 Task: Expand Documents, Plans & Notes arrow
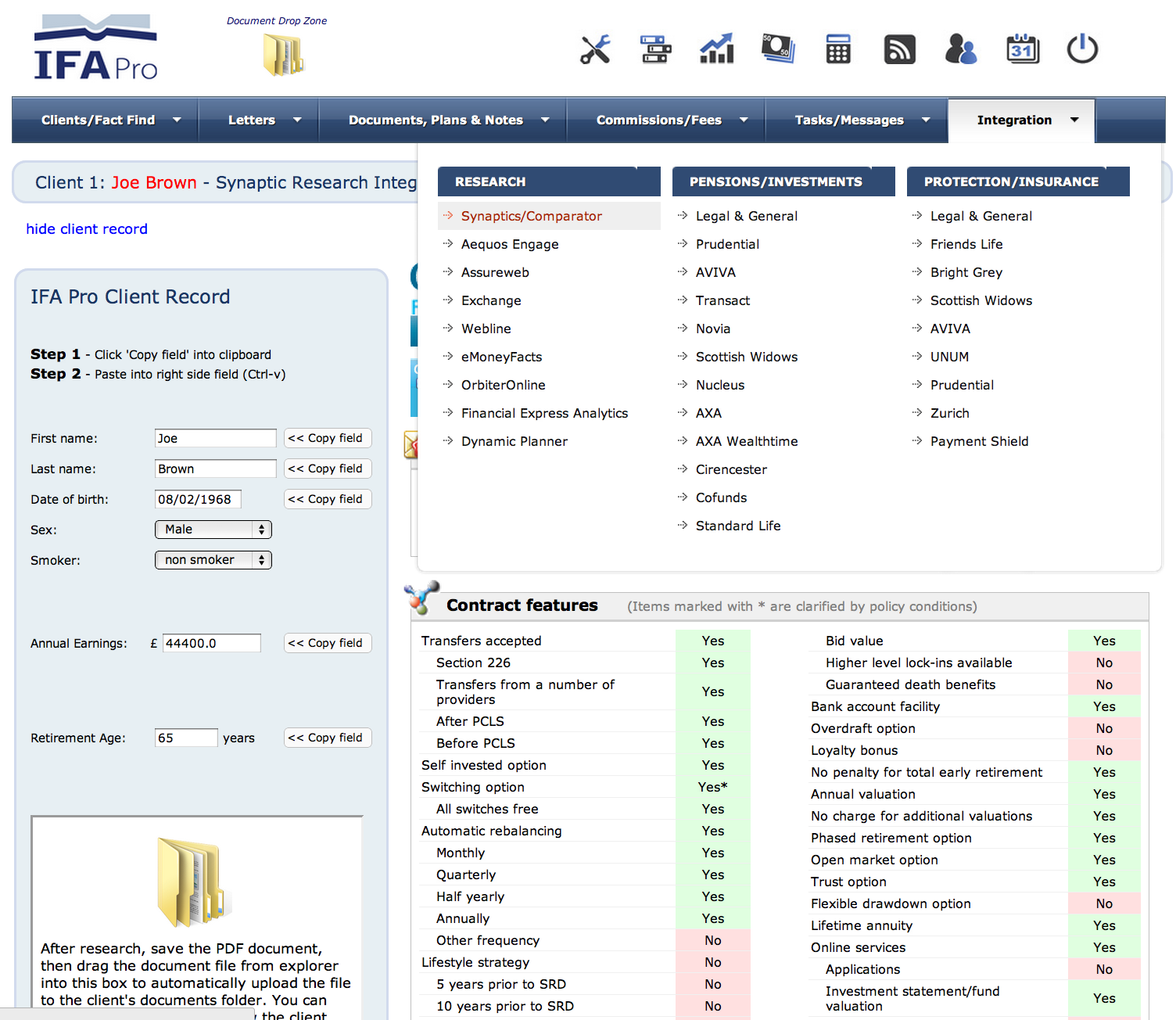pyautogui.click(x=545, y=120)
